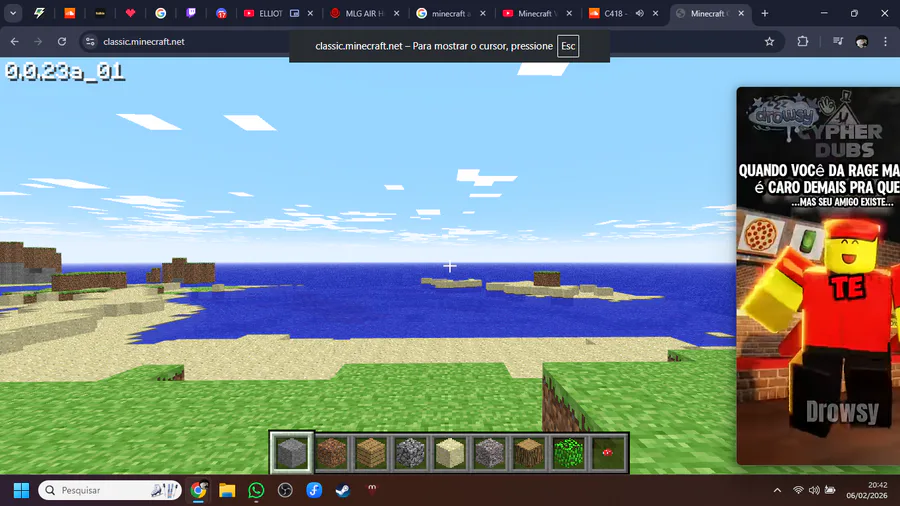Select the gravel block in hotbar

point(489,452)
